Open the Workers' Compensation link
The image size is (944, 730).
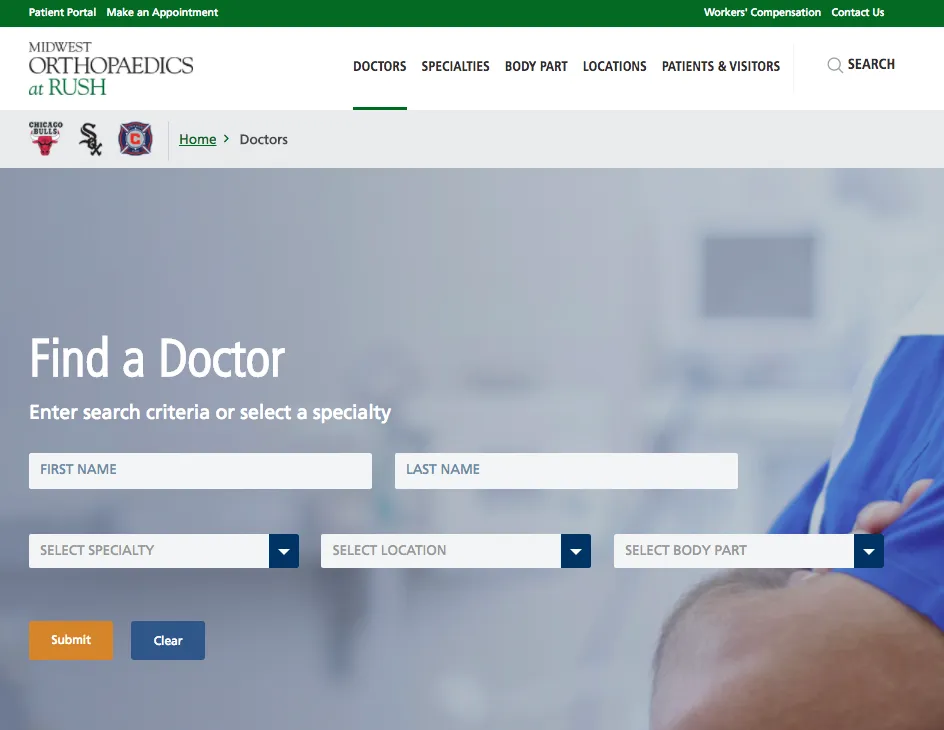[x=762, y=12]
